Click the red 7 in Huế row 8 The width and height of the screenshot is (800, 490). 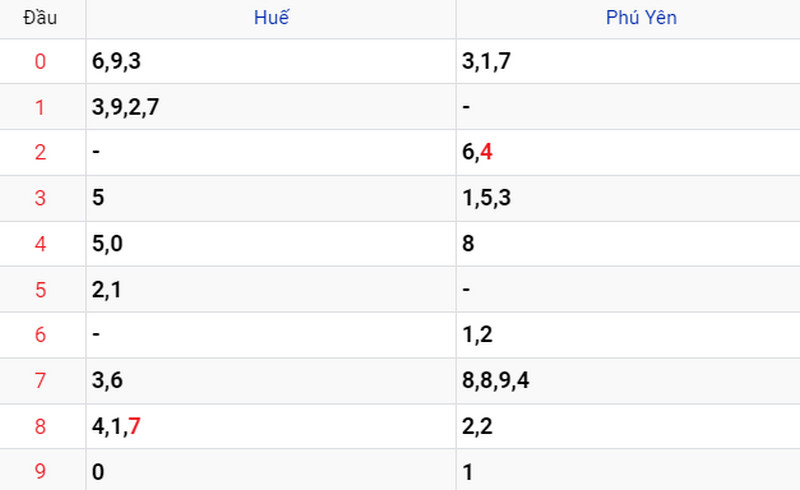(x=134, y=426)
